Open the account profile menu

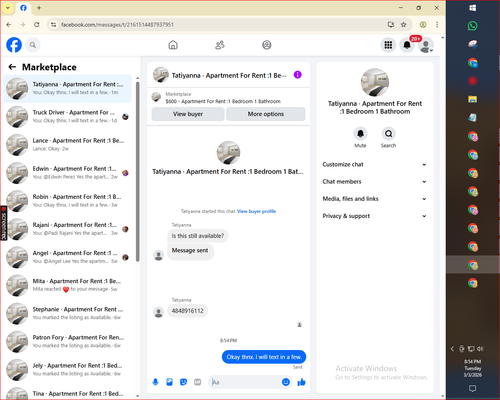tap(426, 45)
